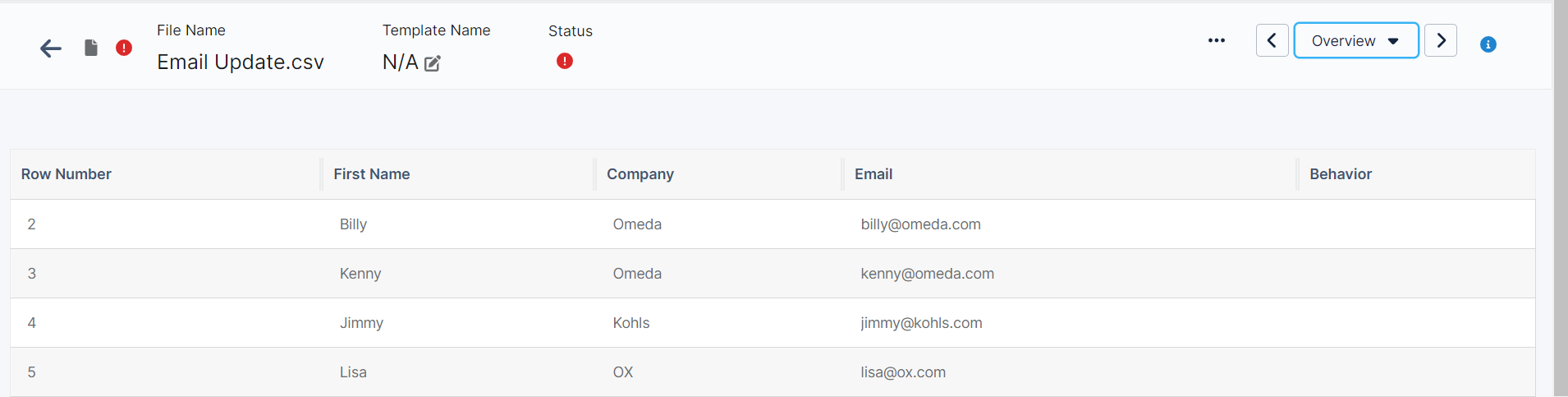Open the three-dot more options menu

1217,40
